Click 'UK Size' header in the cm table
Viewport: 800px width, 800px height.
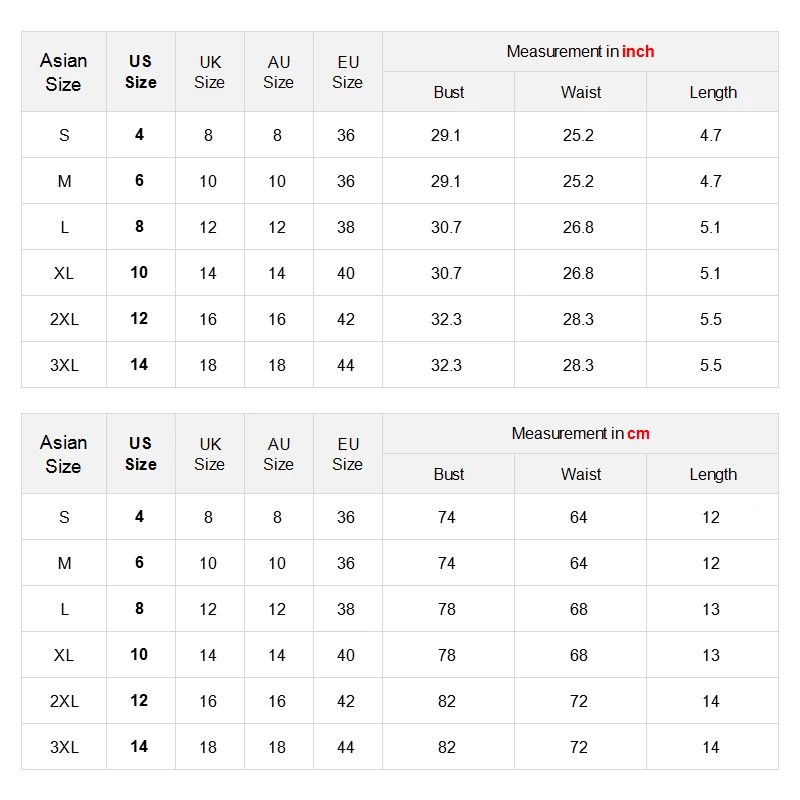pos(210,454)
